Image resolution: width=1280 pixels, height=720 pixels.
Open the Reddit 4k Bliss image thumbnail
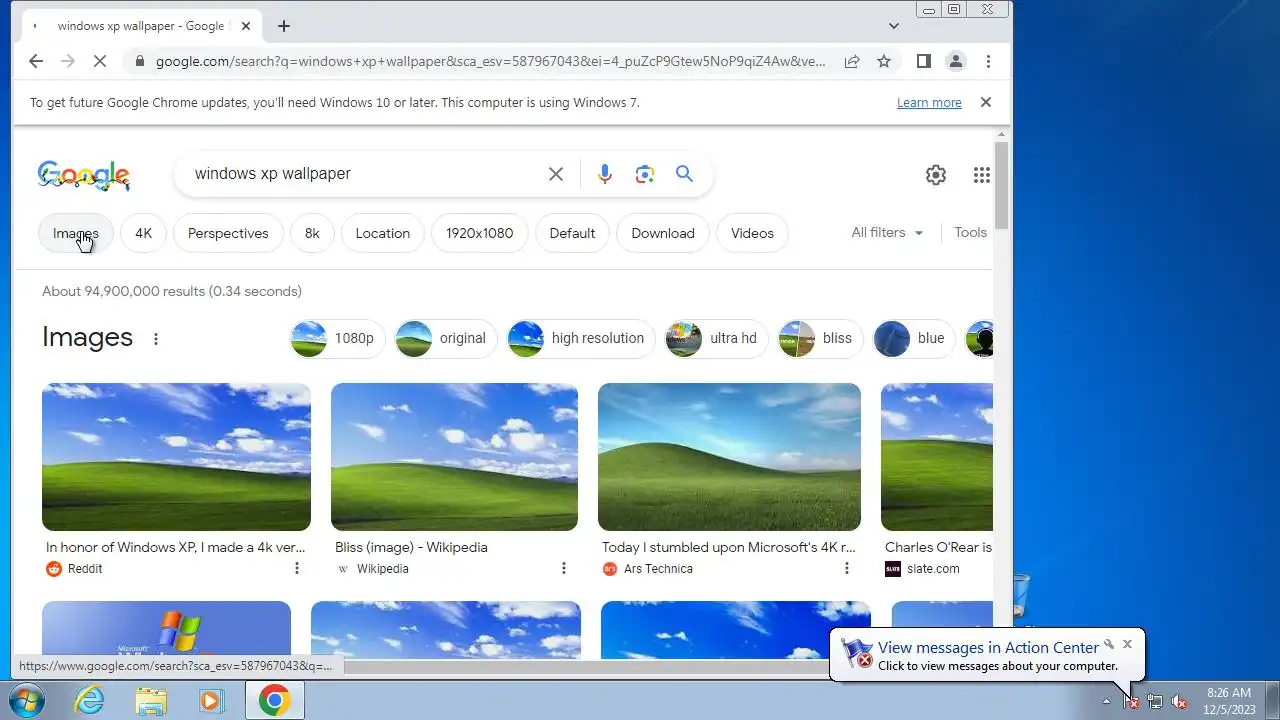tap(176, 457)
